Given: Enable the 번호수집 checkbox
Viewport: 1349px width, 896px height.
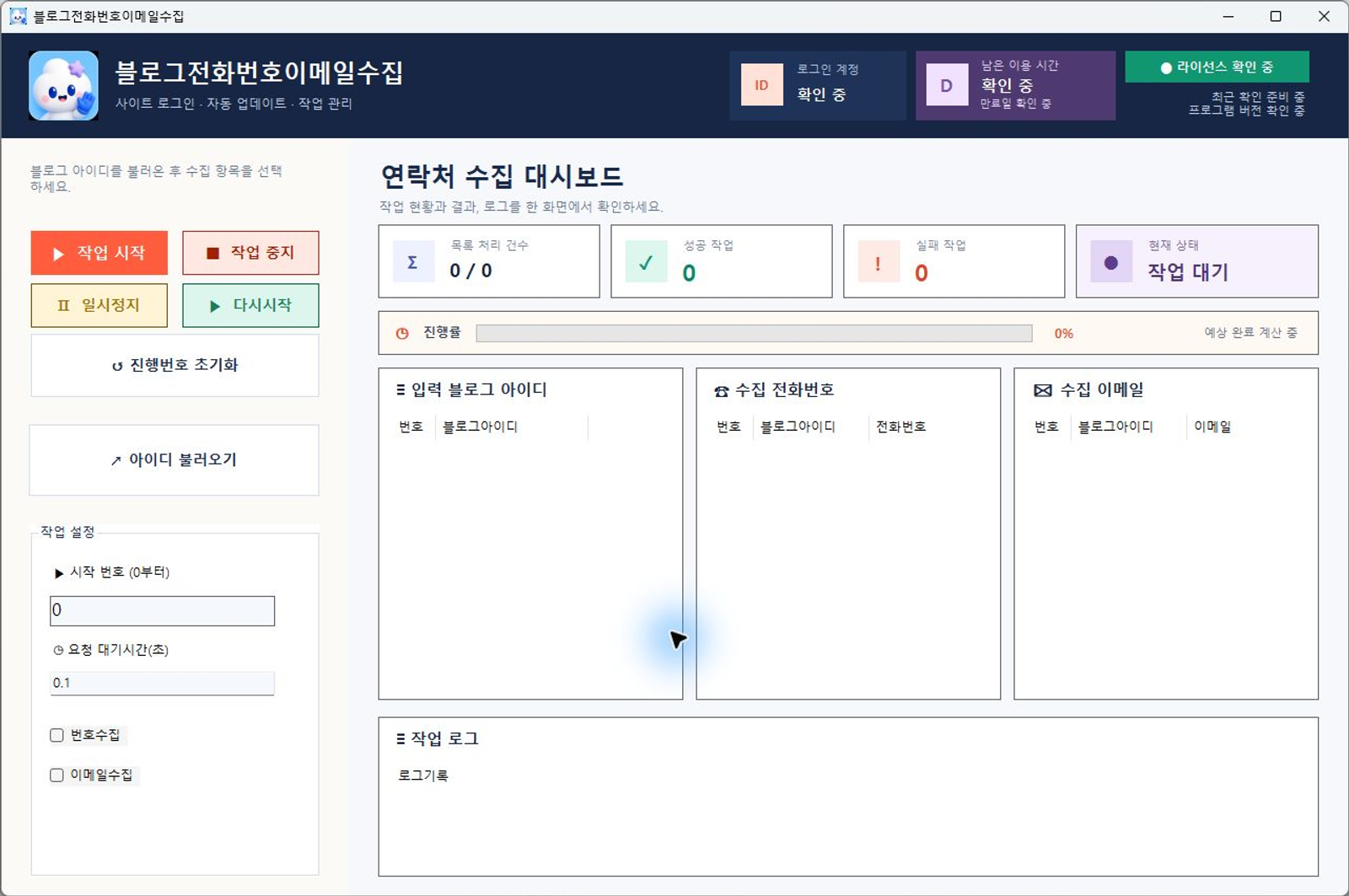Looking at the screenshot, I should point(56,735).
